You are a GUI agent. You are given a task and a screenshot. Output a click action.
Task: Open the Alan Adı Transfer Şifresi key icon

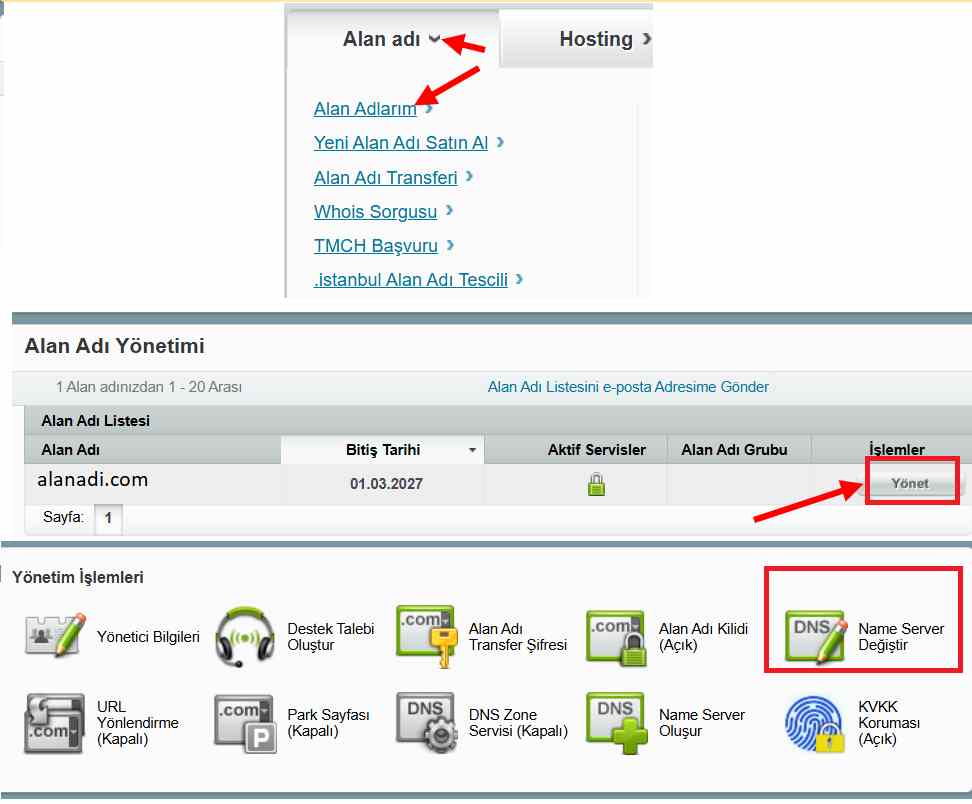(426, 637)
